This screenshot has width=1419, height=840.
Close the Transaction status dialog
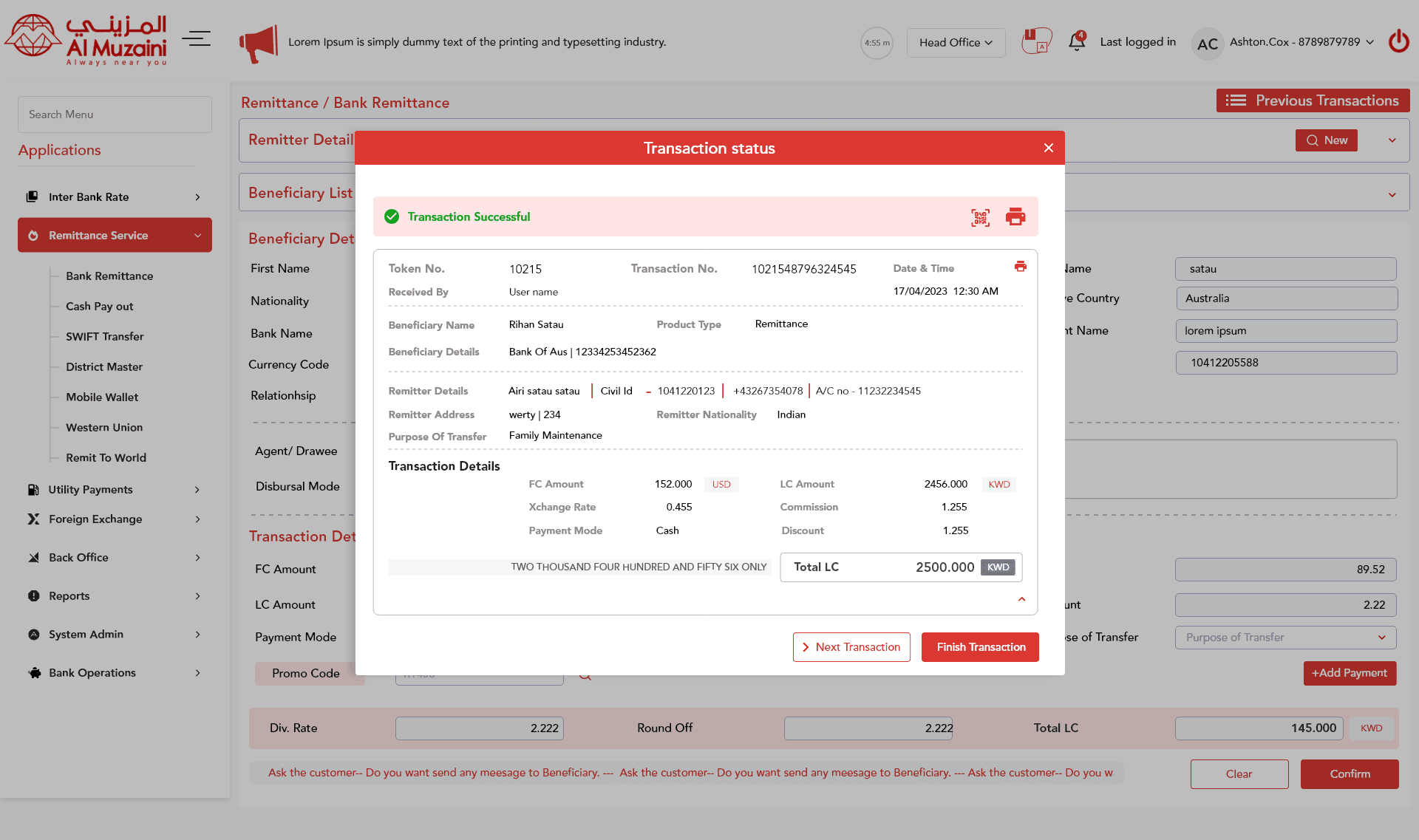pos(1048,148)
